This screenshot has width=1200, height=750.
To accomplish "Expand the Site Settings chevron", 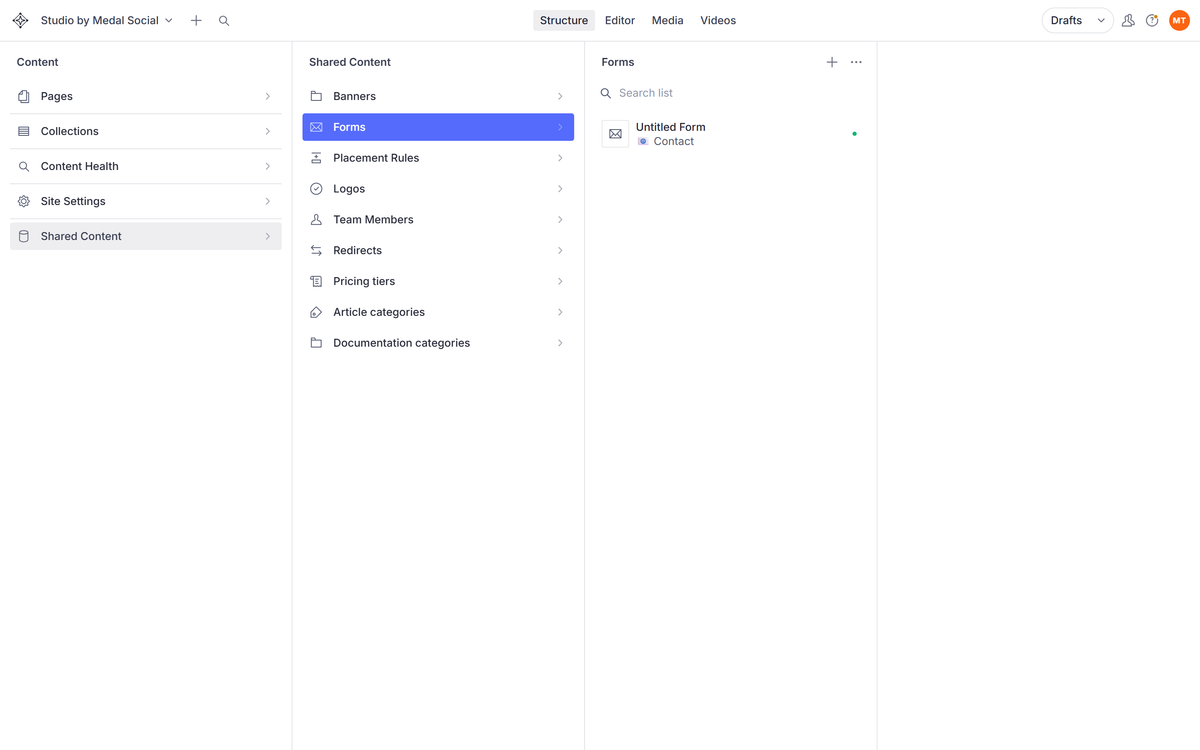I will [x=268, y=201].
